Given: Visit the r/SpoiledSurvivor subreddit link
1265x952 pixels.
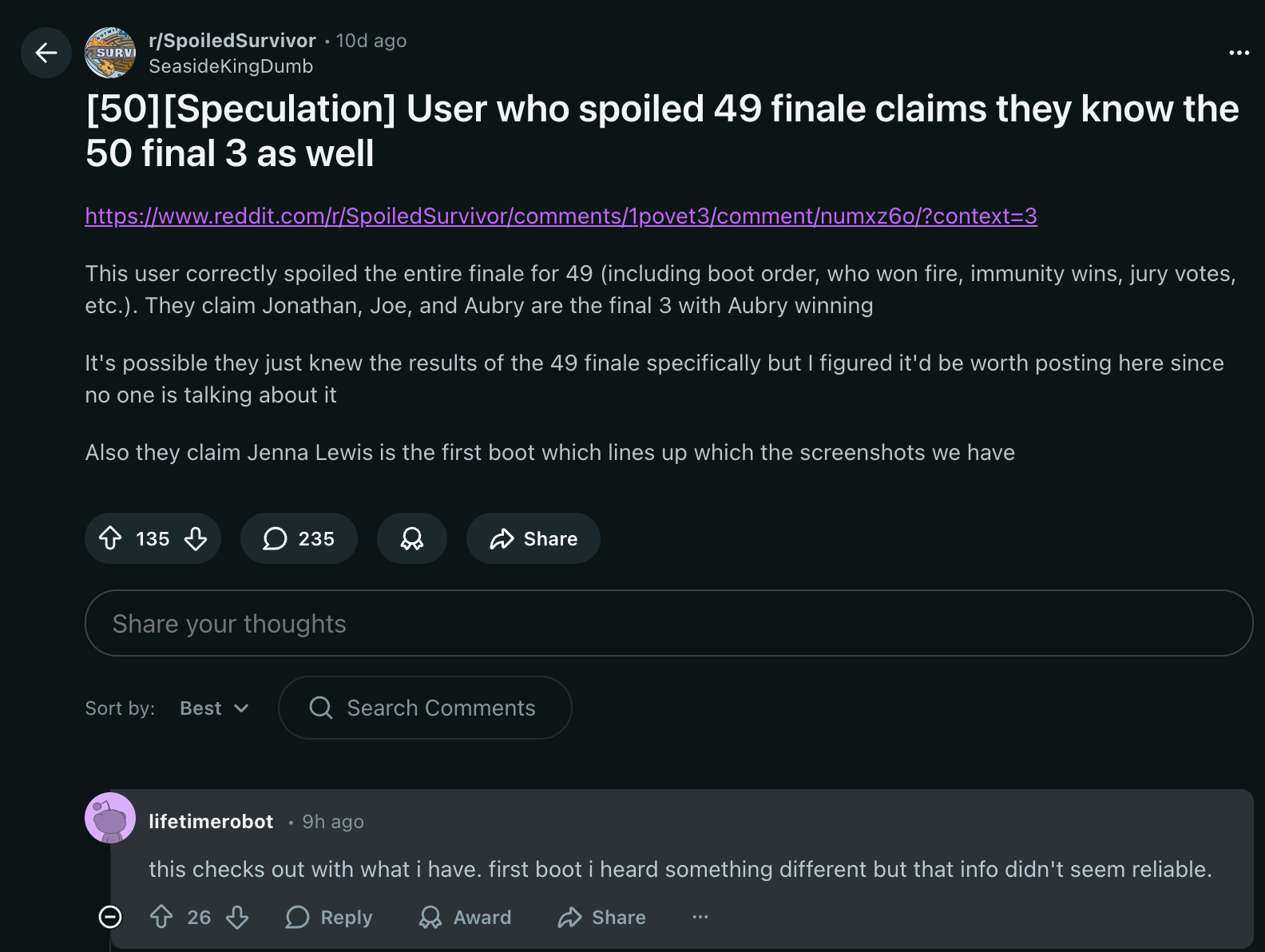Looking at the screenshot, I should tap(232, 40).
